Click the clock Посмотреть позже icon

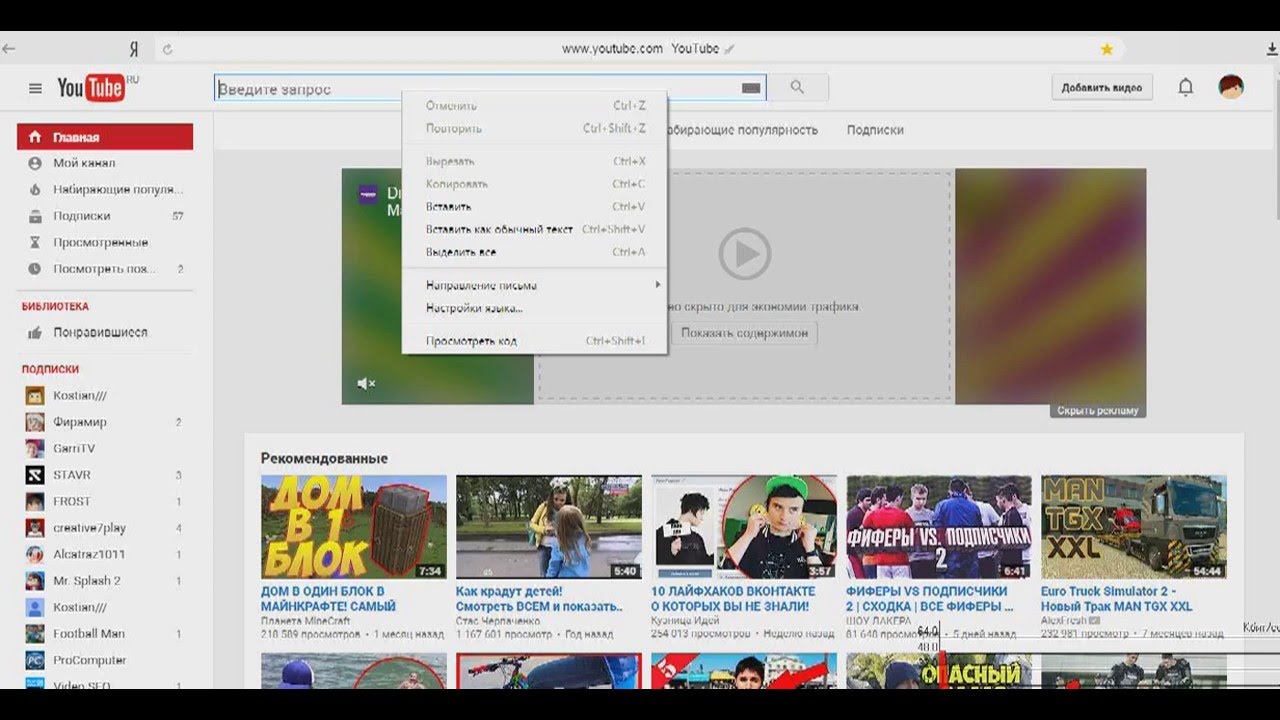pos(35,269)
